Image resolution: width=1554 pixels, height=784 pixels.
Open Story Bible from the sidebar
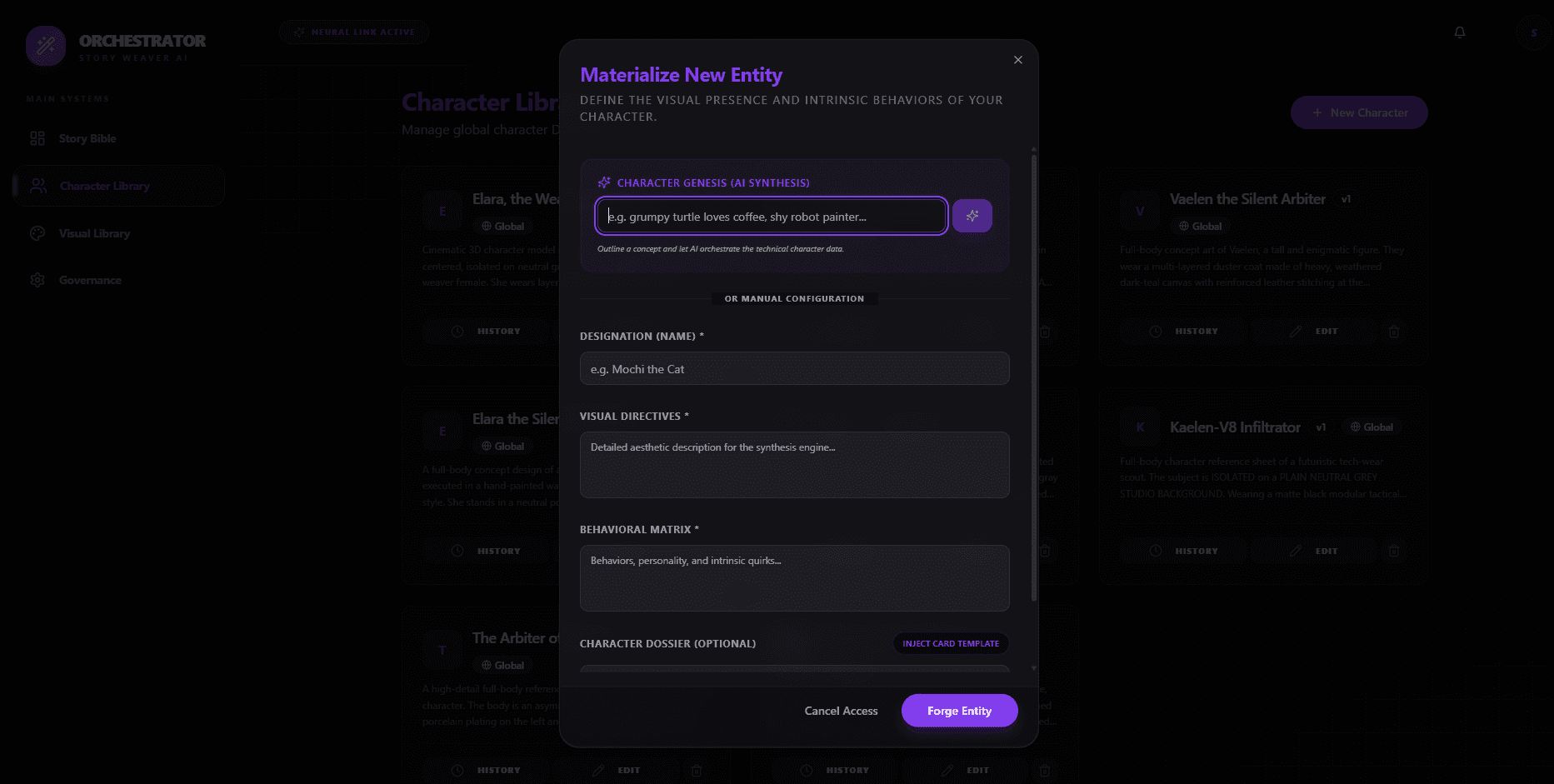coord(87,138)
